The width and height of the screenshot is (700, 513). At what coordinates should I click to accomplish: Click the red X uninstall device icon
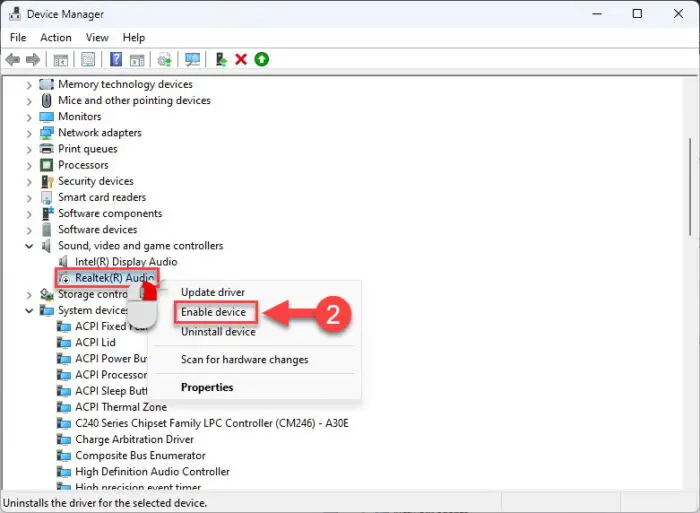(241, 60)
